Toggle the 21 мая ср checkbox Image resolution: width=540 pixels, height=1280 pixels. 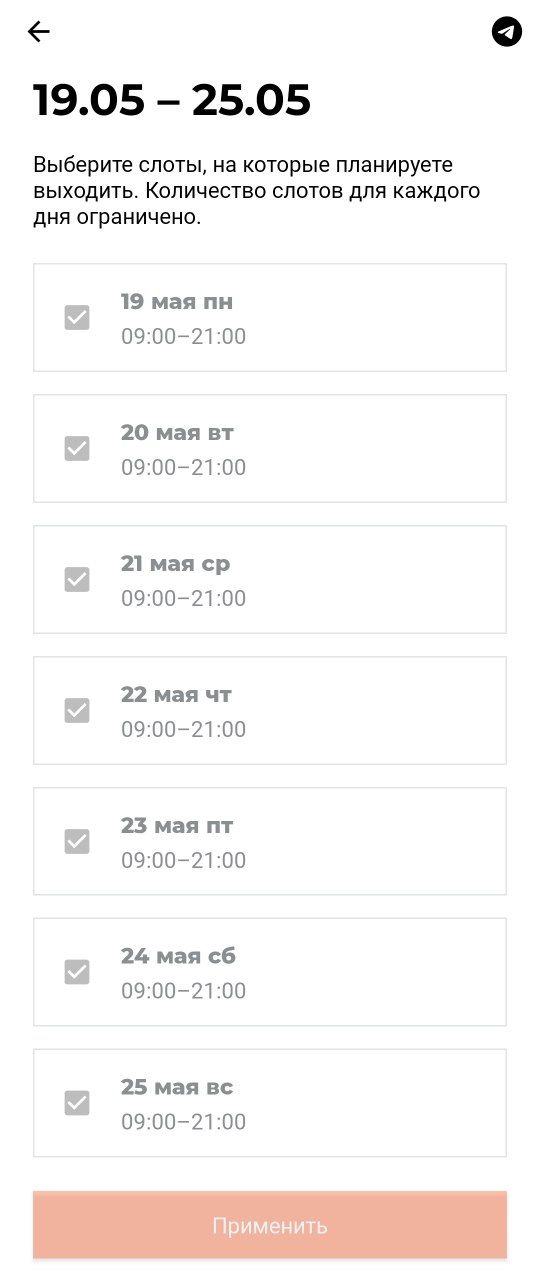pos(77,580)
